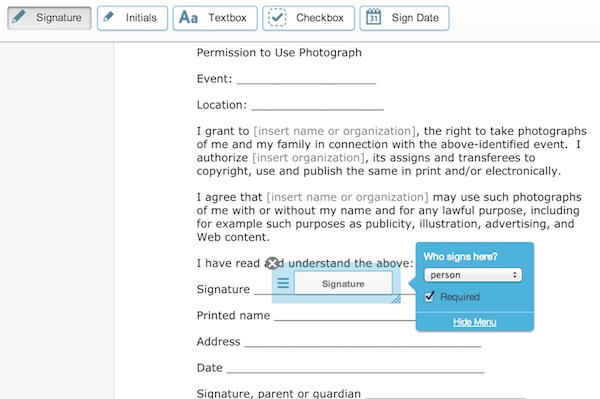600x399 pixels.
Task: Click the signature field drag handle icon
Action: tap(283, 283)
